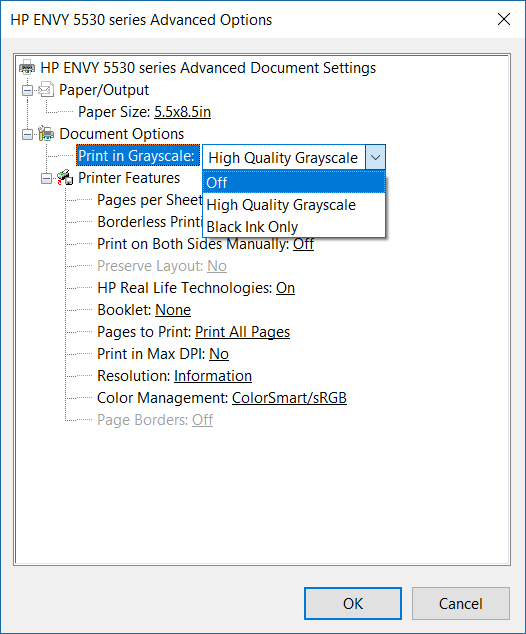Click the Cancel button

[461, 603]
